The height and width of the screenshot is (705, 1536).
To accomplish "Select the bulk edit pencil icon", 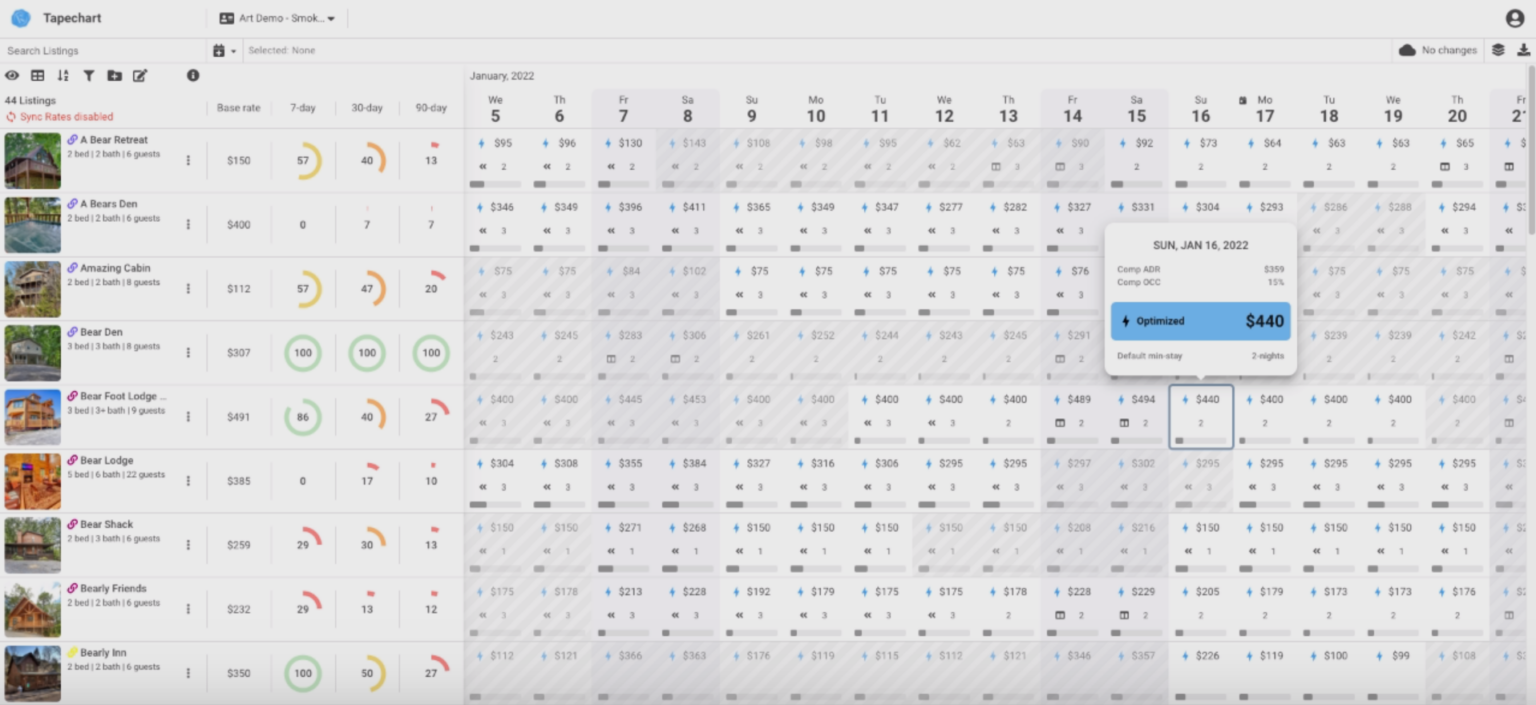I will 140,75.
